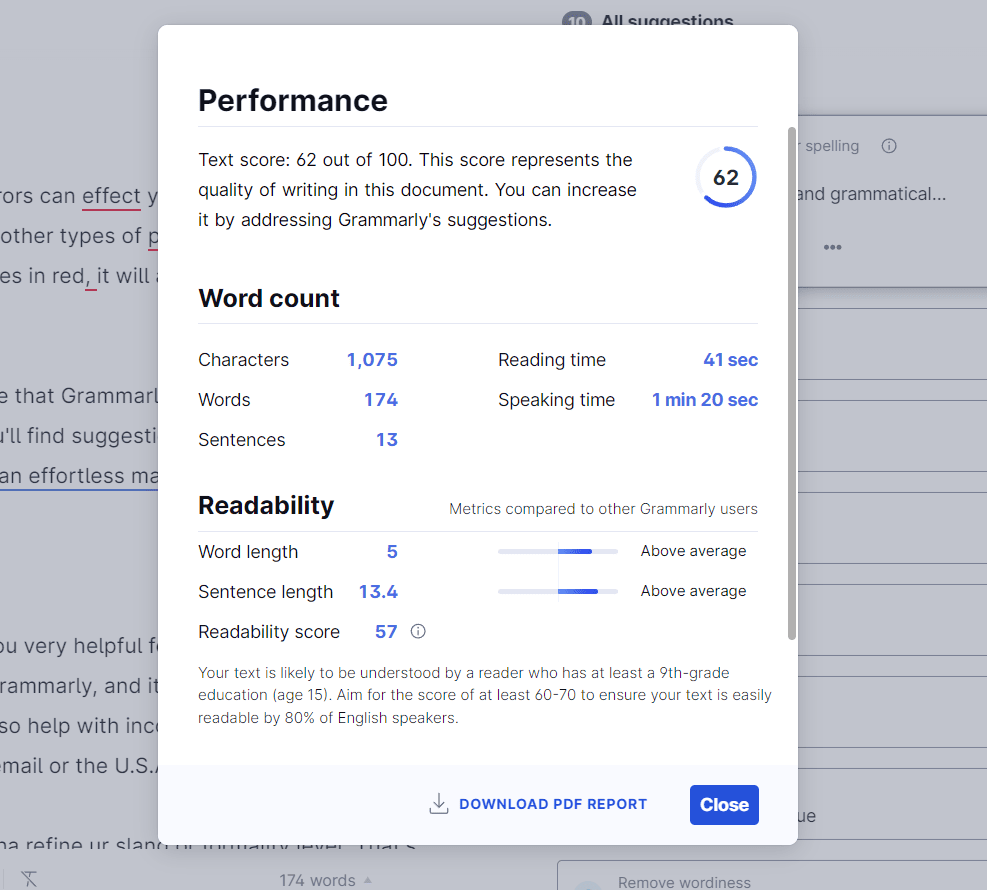The height and width of the screenshot is (890, 987).
Task: Click the Sentences count 13
Action: 387,439
